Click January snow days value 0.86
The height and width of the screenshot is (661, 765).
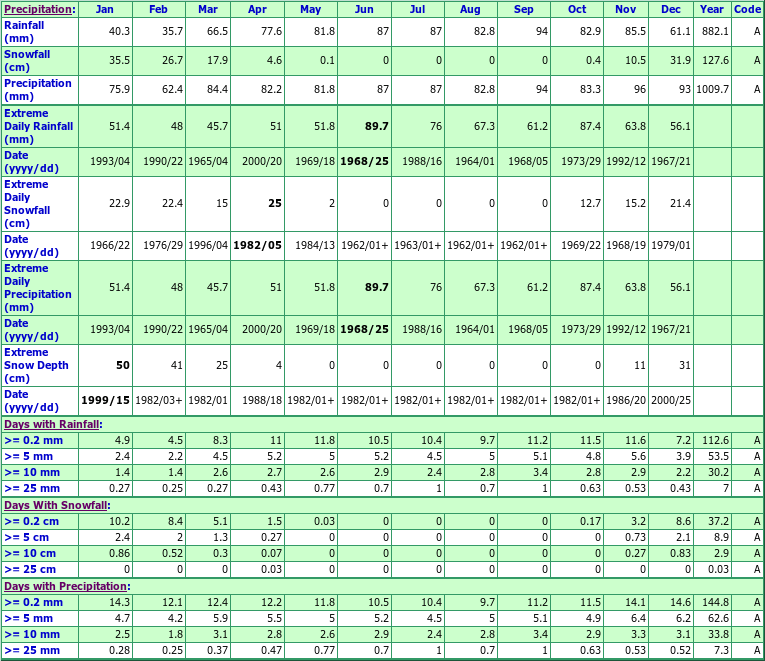tap(119, 554)
